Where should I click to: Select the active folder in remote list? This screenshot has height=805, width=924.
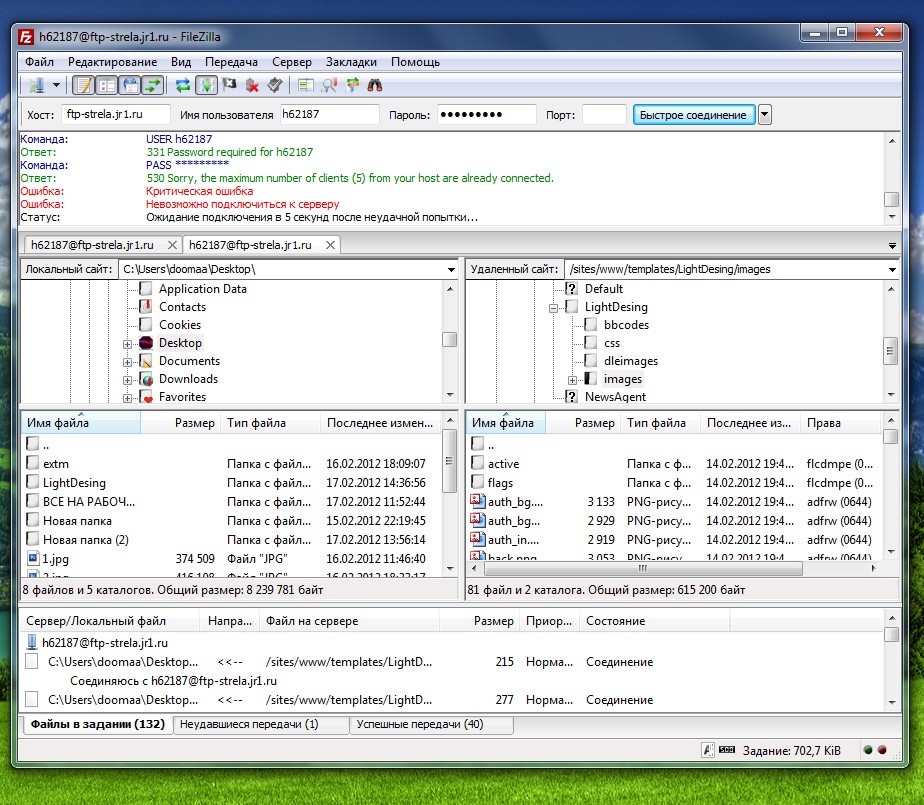pyautogui.click(x=503, y=464)
